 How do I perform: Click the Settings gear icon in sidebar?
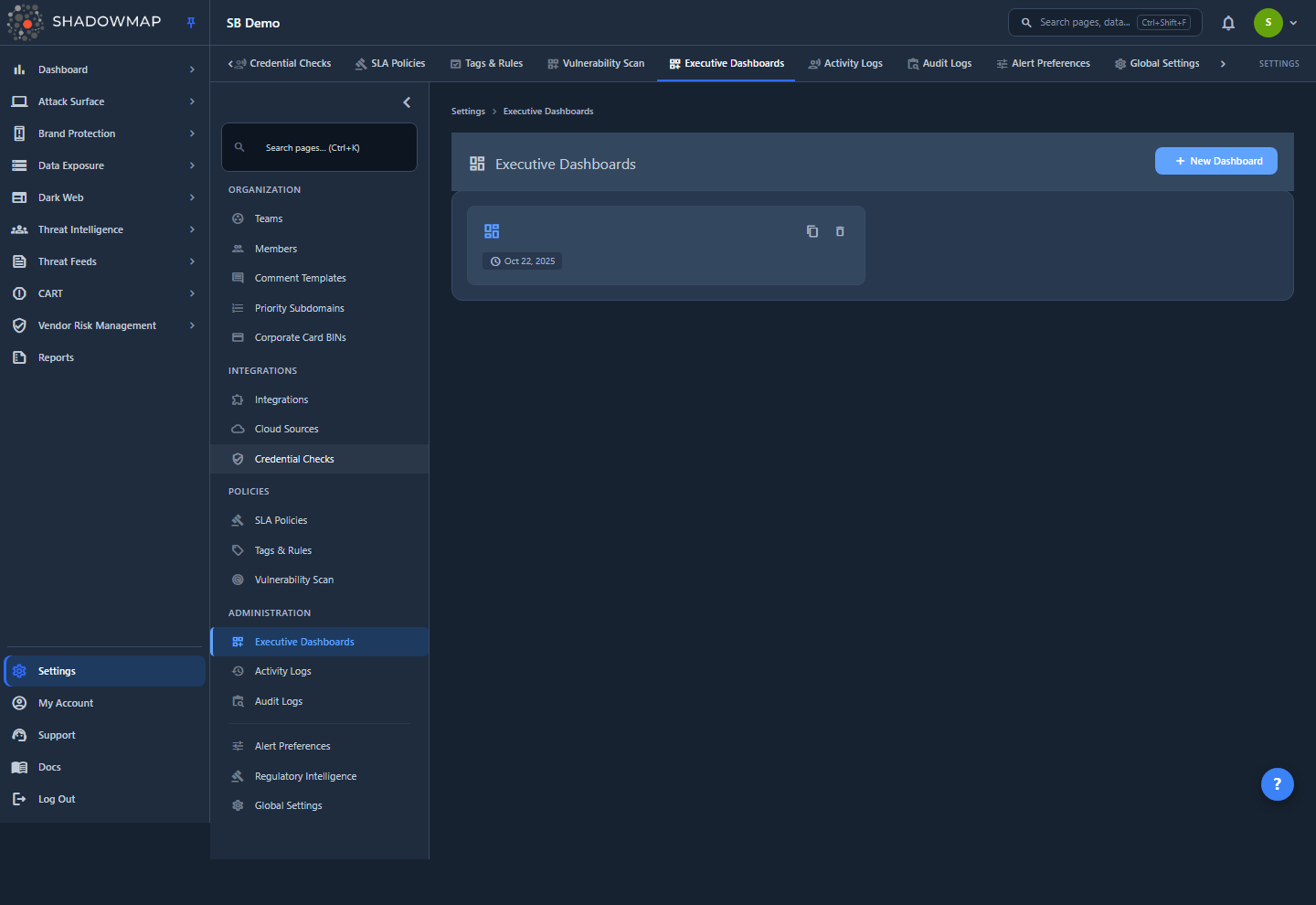point(19,671)
